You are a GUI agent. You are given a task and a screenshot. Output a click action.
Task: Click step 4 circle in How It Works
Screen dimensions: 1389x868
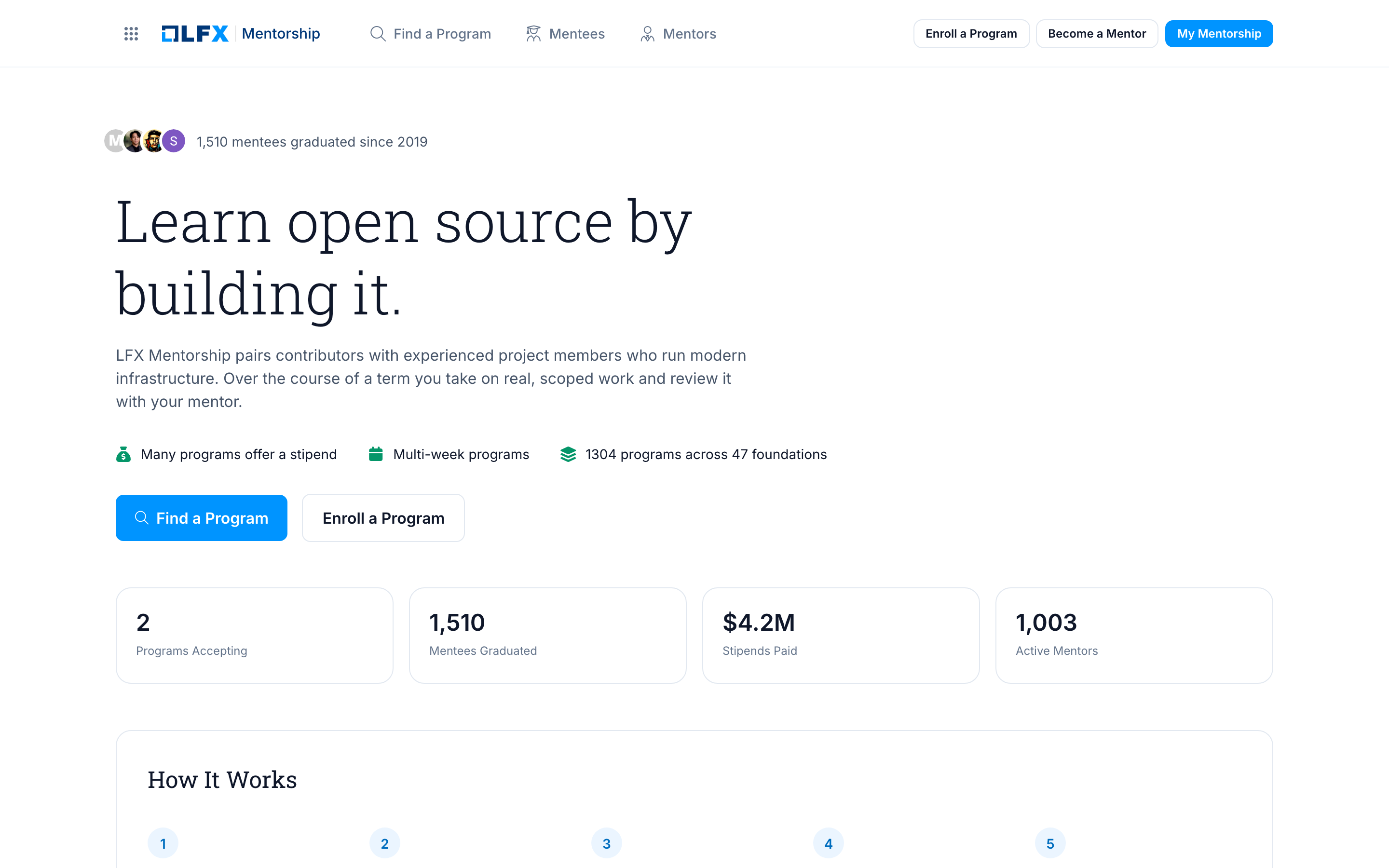point(828,843)
